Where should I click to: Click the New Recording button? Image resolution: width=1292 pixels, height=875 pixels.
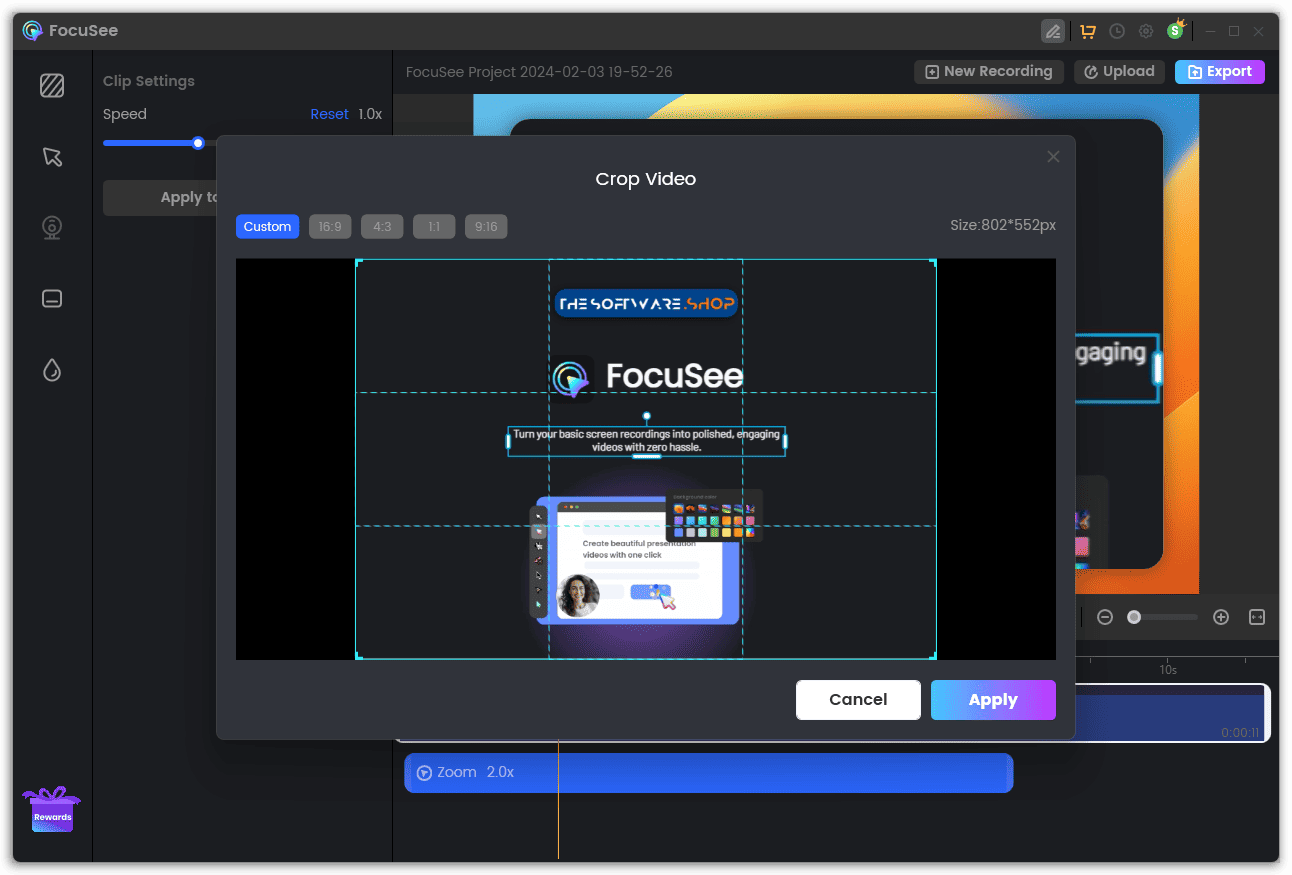(x=989, y=72)
